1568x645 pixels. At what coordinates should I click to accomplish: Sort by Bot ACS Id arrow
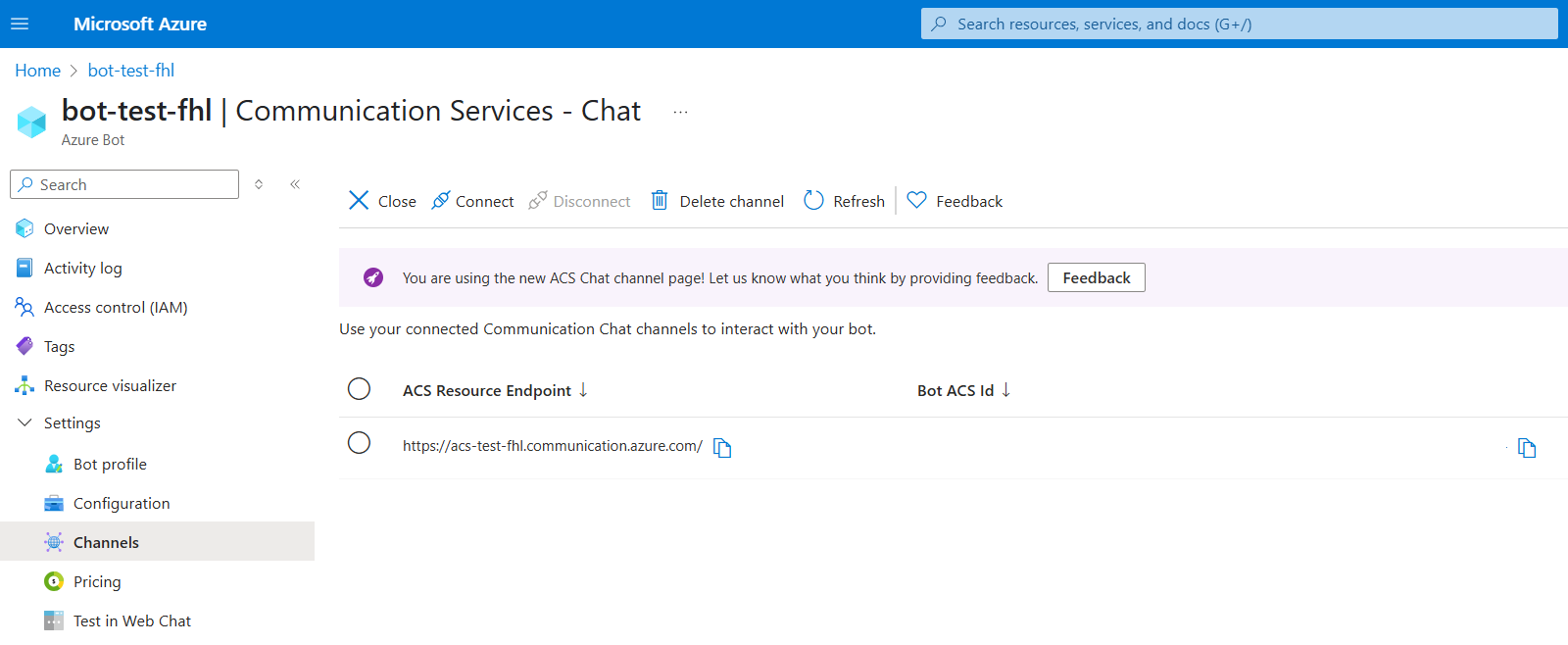(1005, 390)
